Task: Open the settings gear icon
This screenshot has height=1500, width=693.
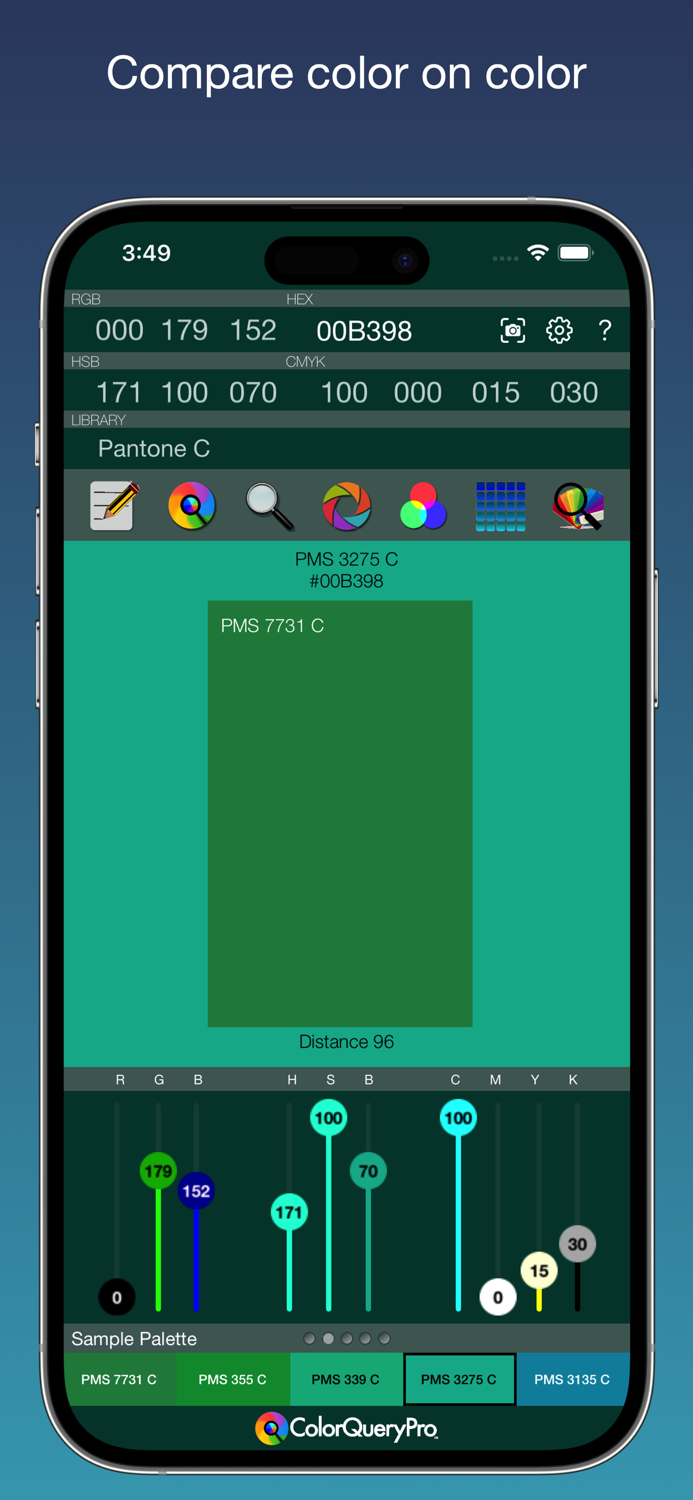Action: [x=559, y=330]
